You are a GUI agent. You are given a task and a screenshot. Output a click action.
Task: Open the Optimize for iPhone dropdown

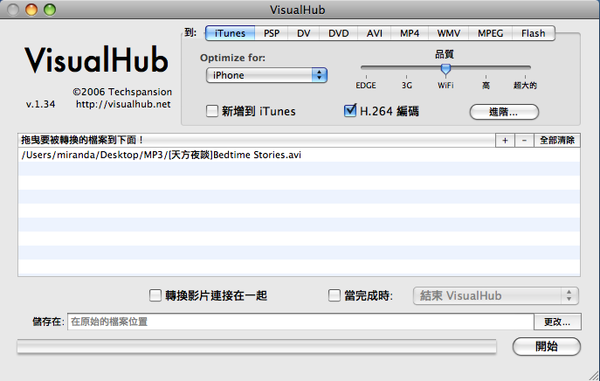click(267, 75)
